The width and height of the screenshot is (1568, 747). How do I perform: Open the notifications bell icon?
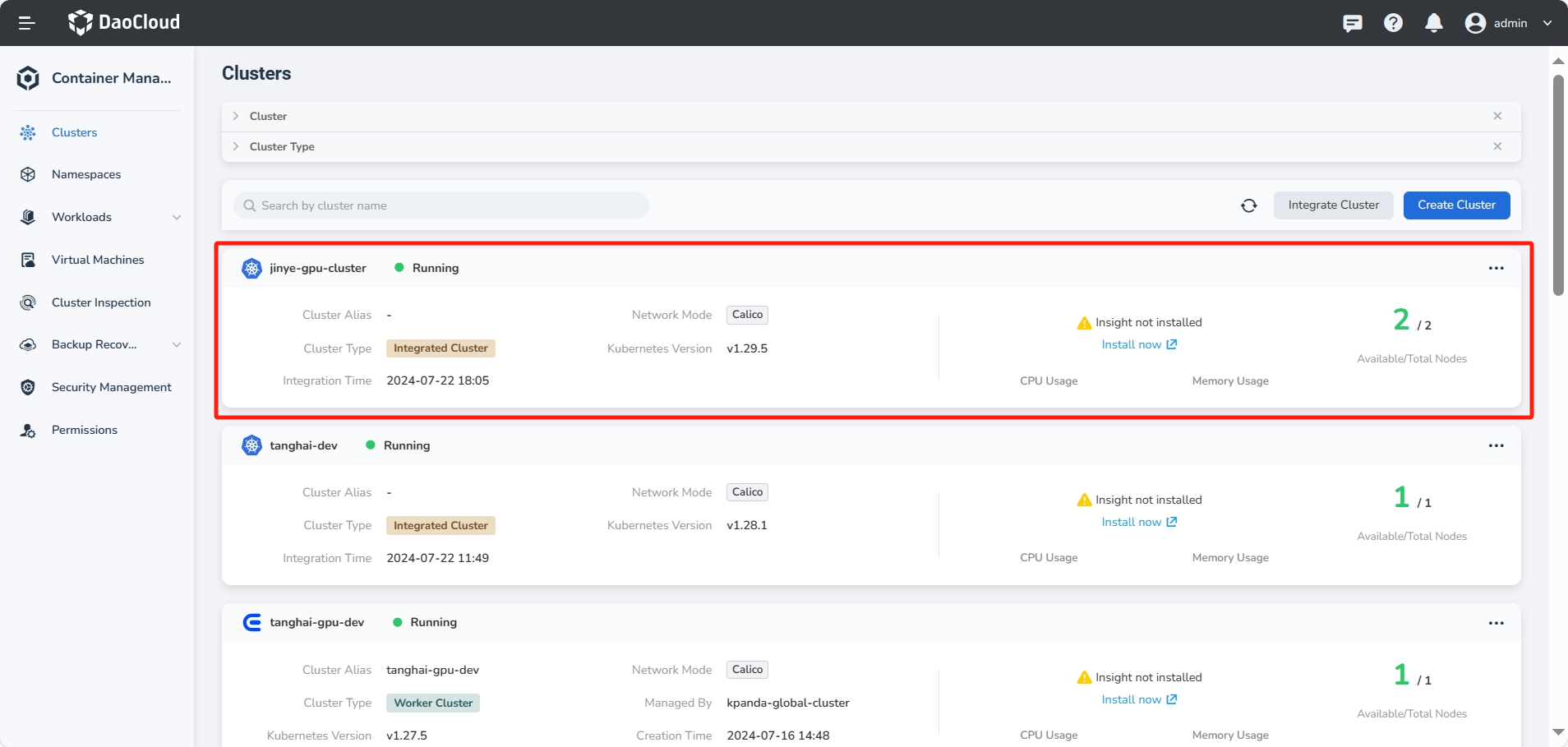[1433, 23]
